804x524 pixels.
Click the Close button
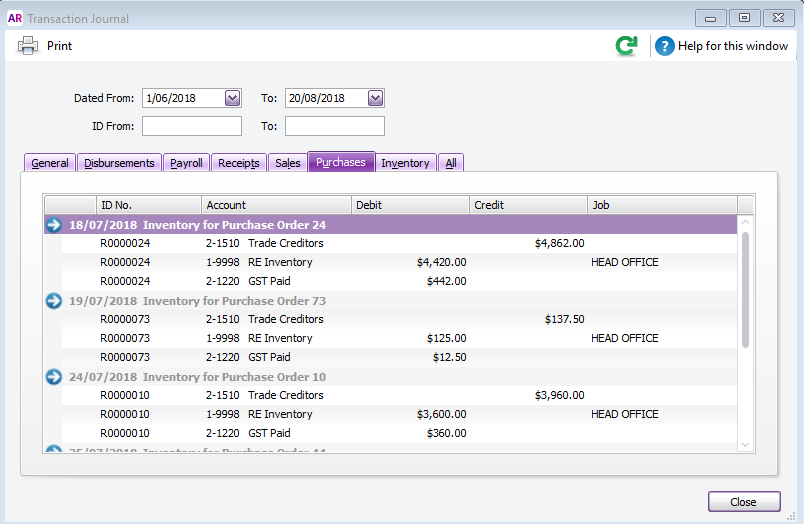(744, 502)
